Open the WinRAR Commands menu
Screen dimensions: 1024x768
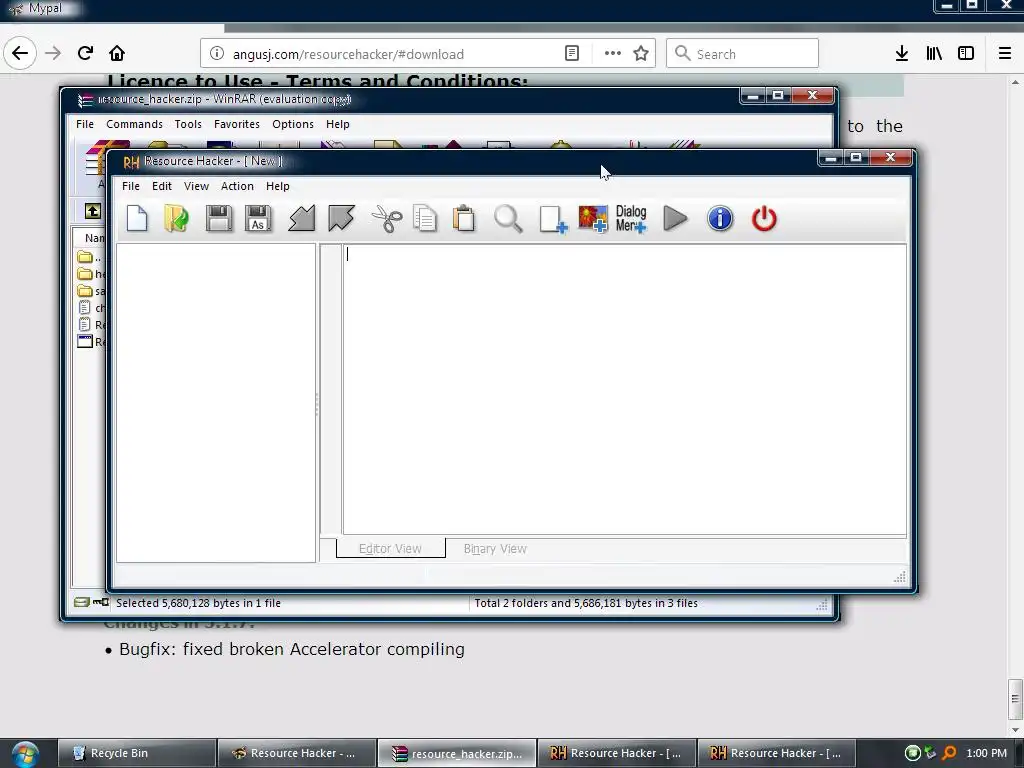tap(135, 124)
